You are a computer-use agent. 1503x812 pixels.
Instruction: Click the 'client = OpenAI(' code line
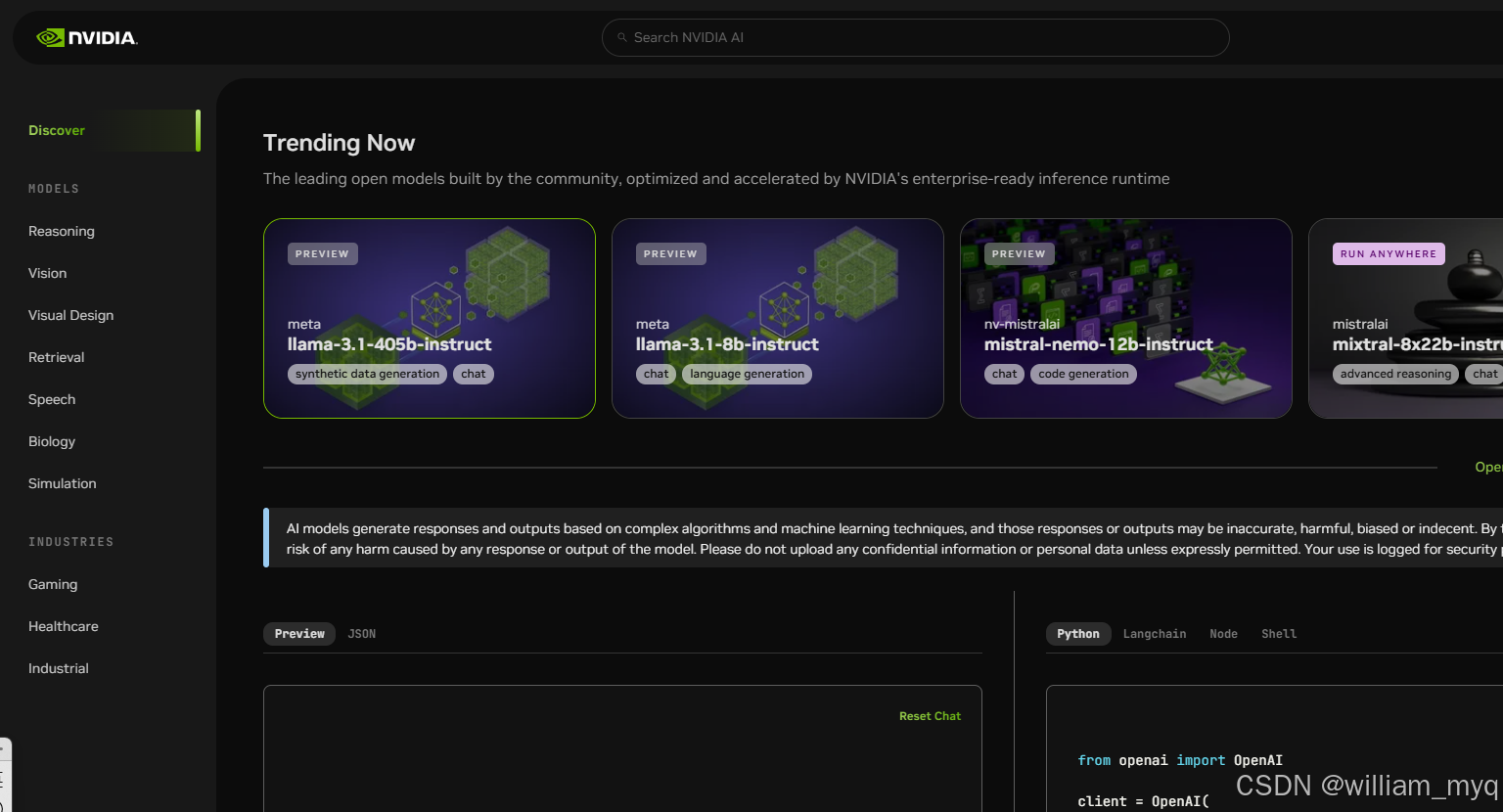point(1143,801)
